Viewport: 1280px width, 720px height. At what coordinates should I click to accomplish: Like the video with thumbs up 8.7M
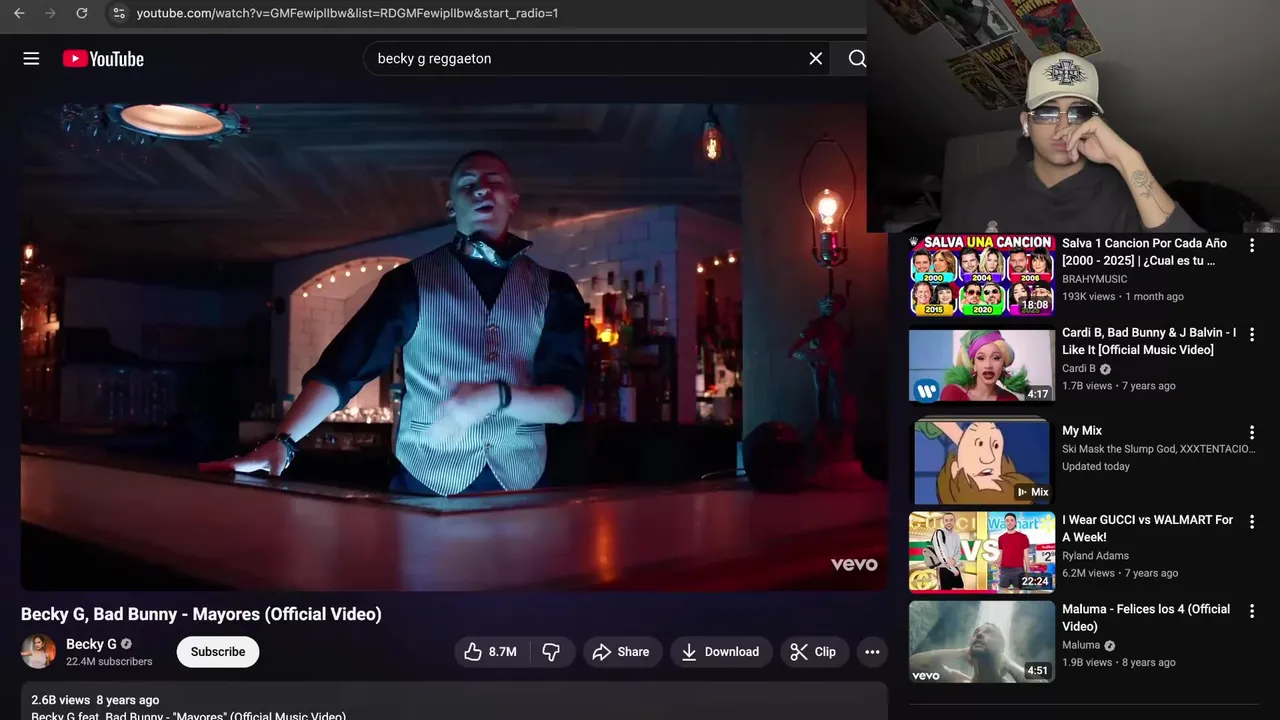pos(490,652)
